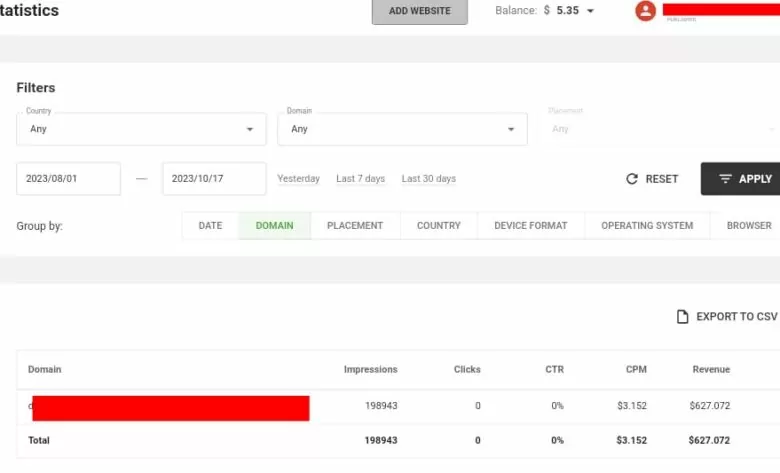Choose Device Format grouping

[x=531, y=226]
